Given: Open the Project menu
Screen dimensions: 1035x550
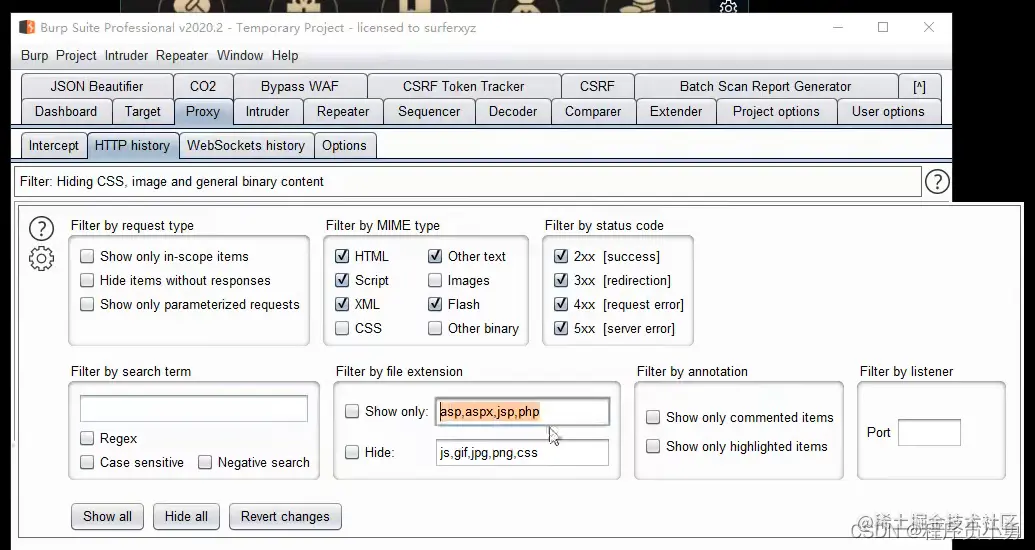Looking at the screenshot, I should point(76,55).
